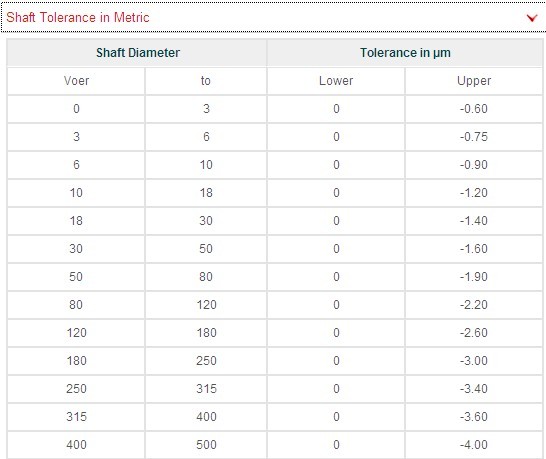Click the Lower subheader cell
The height and width of the screenshot is (459, 546).
click(336, 81)
